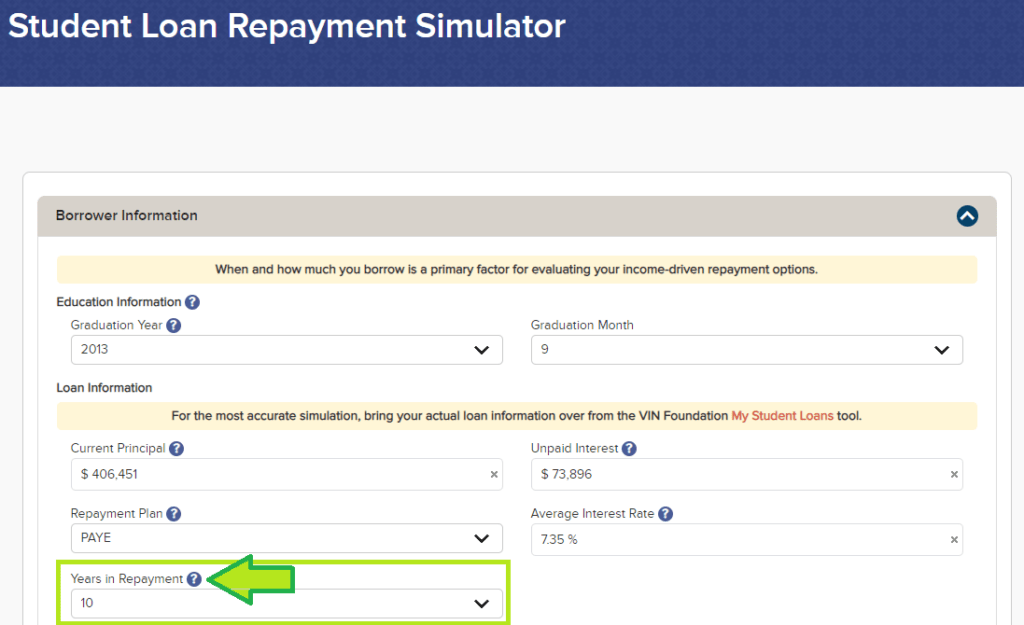
Task: Click help icon next to Education Information
Action: tap(192, 302)
